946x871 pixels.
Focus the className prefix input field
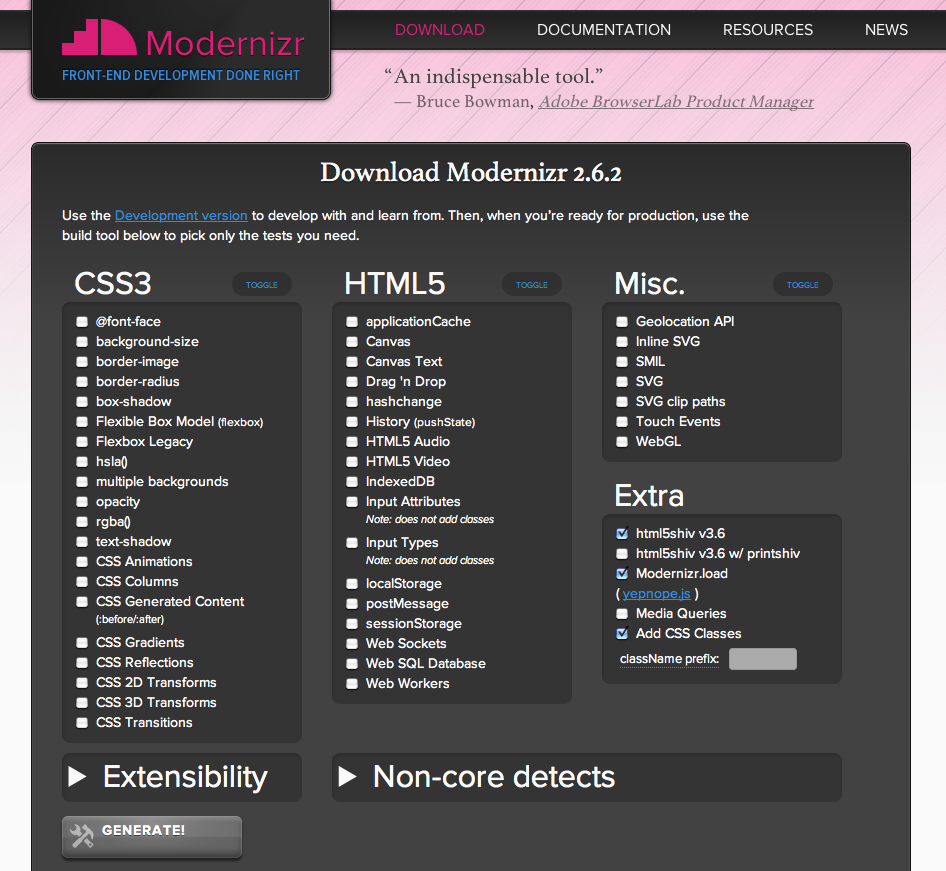(763, 659)
